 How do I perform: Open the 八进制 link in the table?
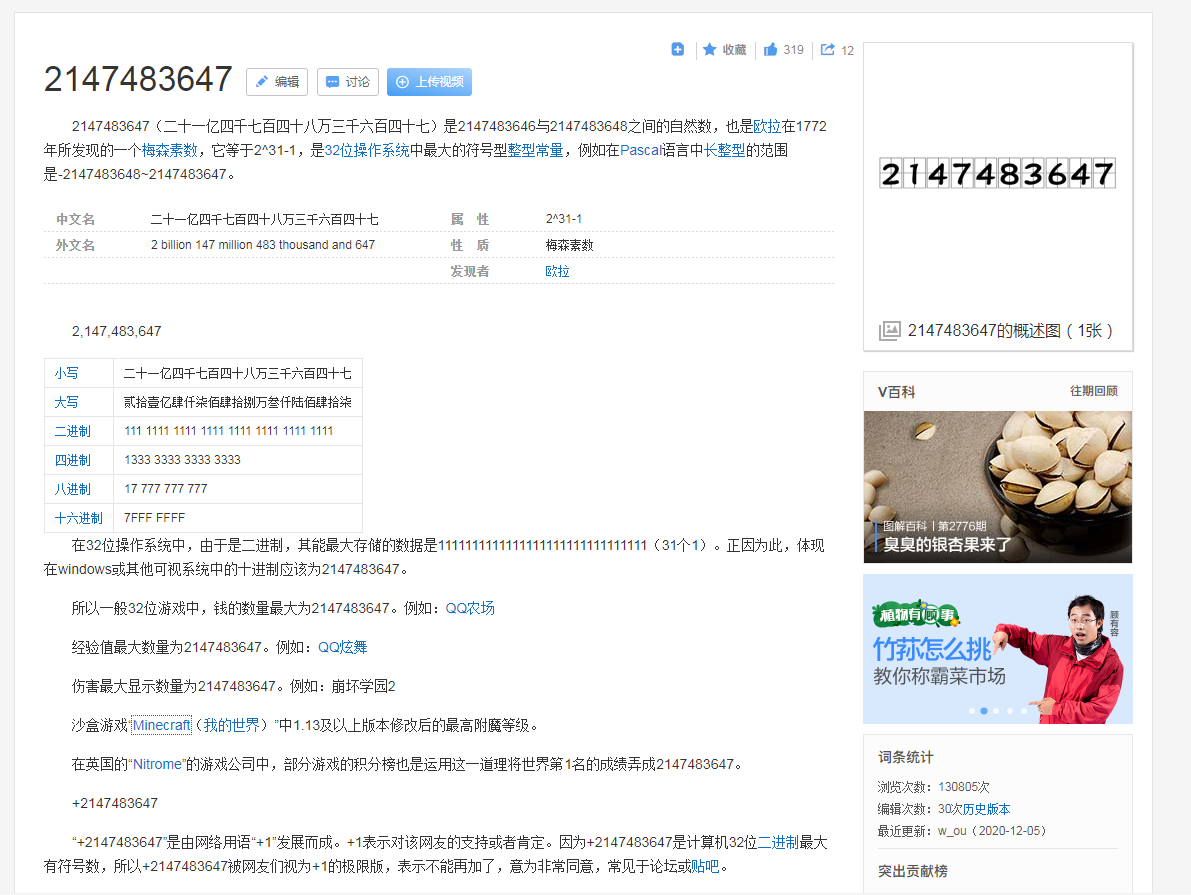72,489
